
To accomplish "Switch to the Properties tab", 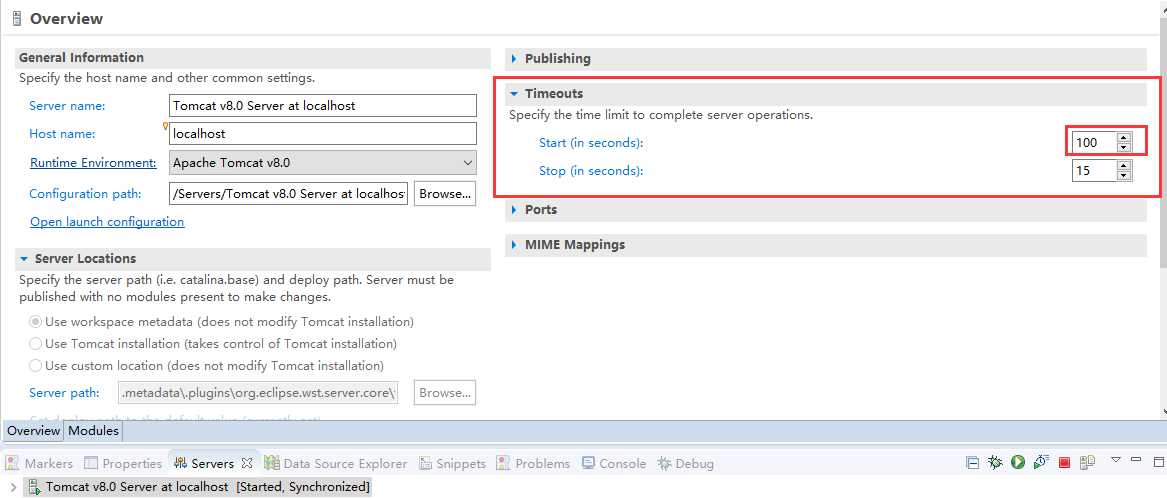I will coord(123,463).
